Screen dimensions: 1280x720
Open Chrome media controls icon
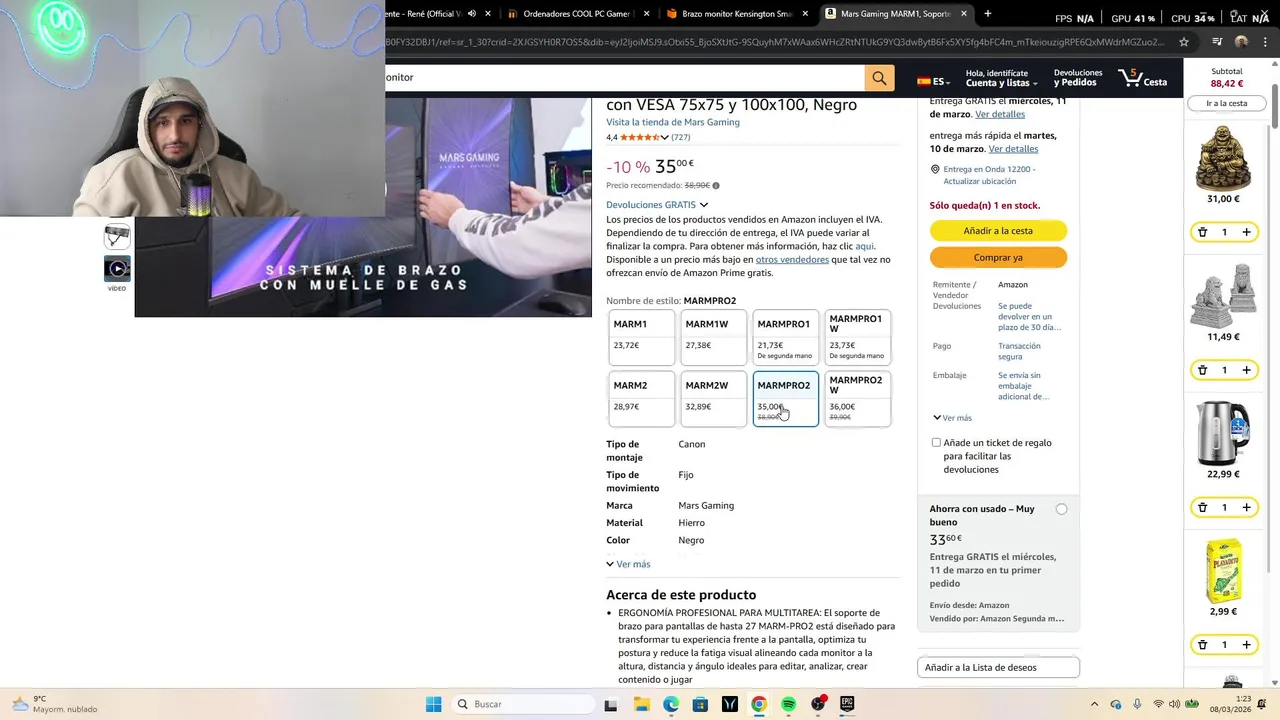(x=1217, y=42)
